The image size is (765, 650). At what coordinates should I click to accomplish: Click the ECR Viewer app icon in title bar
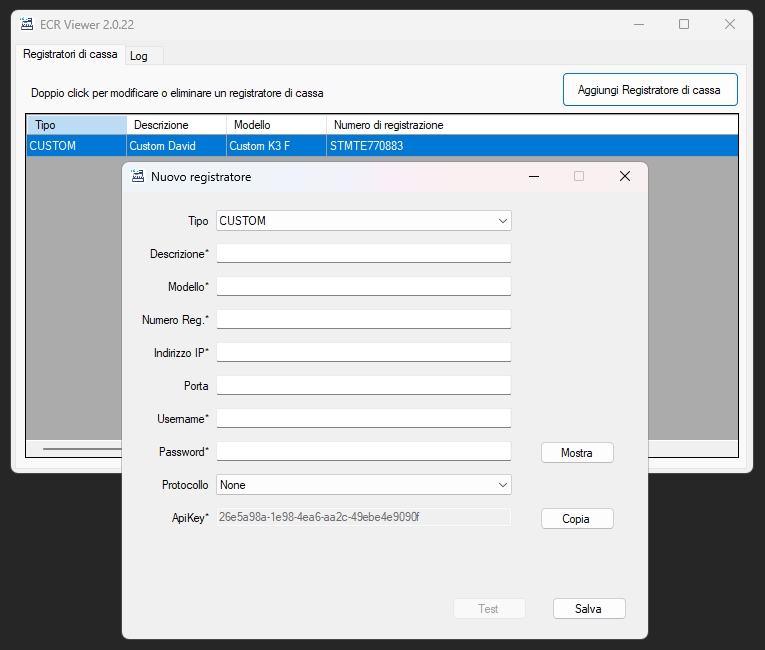pyautogui.click(x=27, y=24)
